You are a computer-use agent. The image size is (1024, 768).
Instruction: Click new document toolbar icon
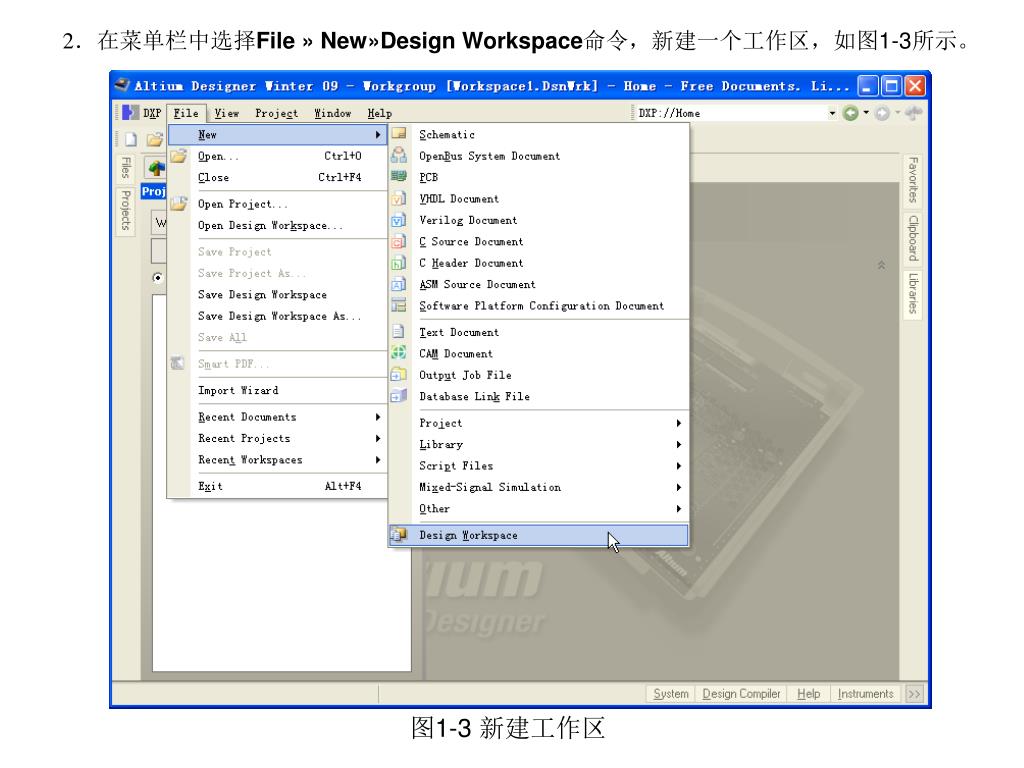[131, 139]
